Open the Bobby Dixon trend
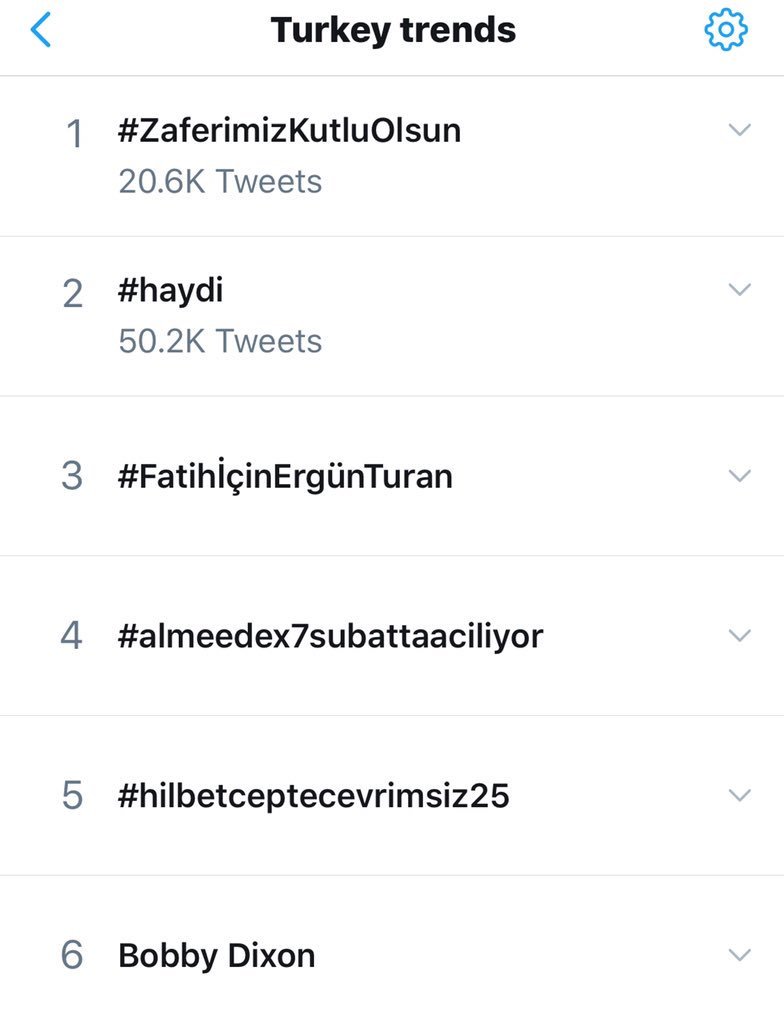The height and width of the screenshot is (1024, 784). point(216,956)
